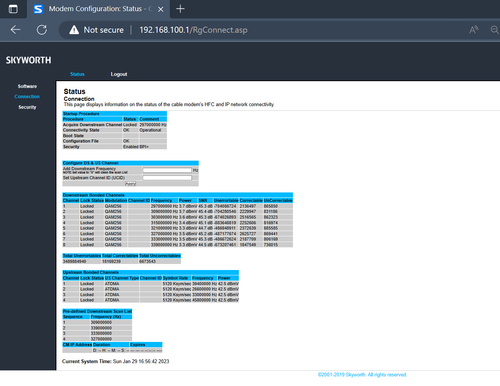Screen dimensions: 500x386
Task: Click the Modulation column header in downstream table
Action: (x=116, y=200)
